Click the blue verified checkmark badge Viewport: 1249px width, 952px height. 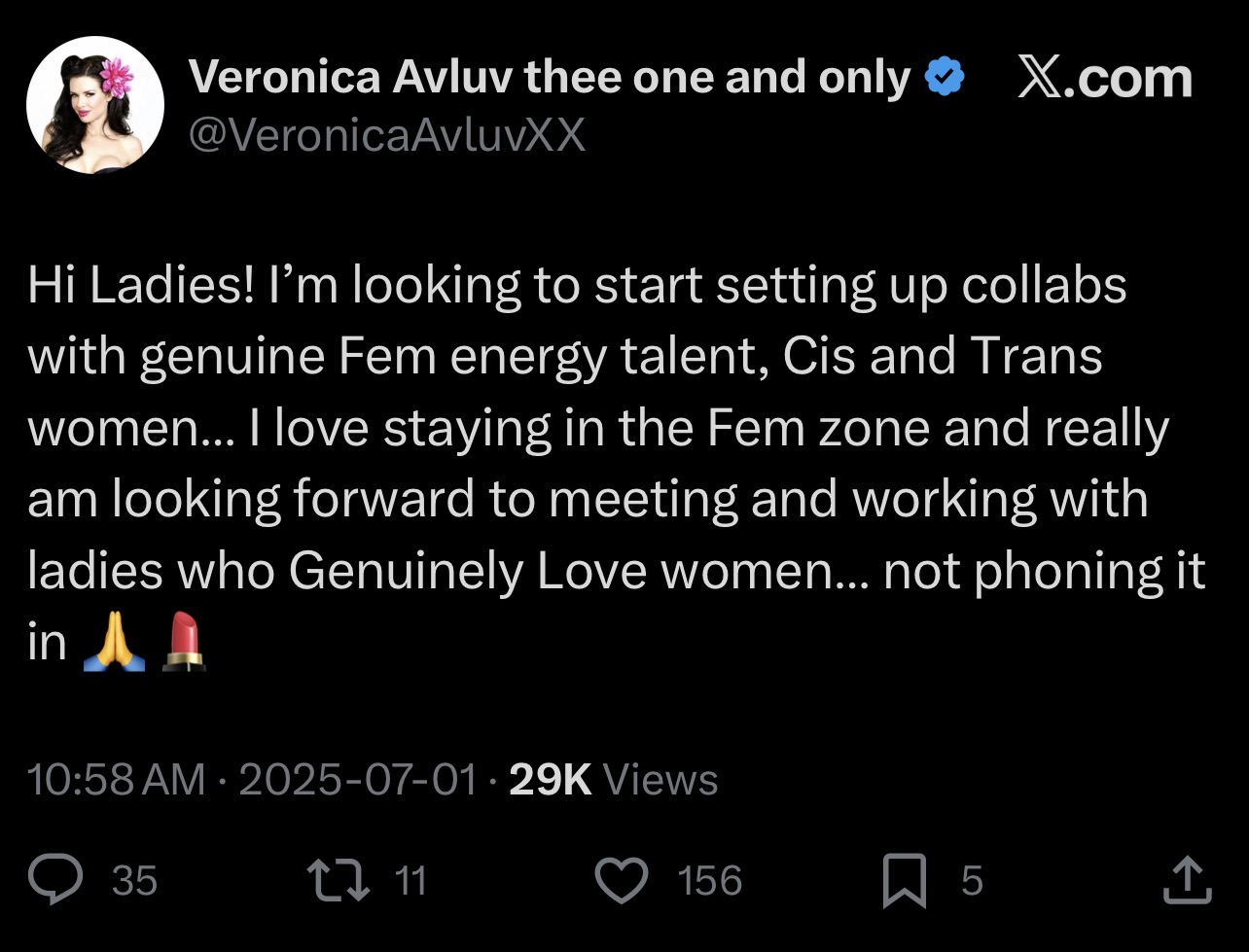tap(943, 77)
